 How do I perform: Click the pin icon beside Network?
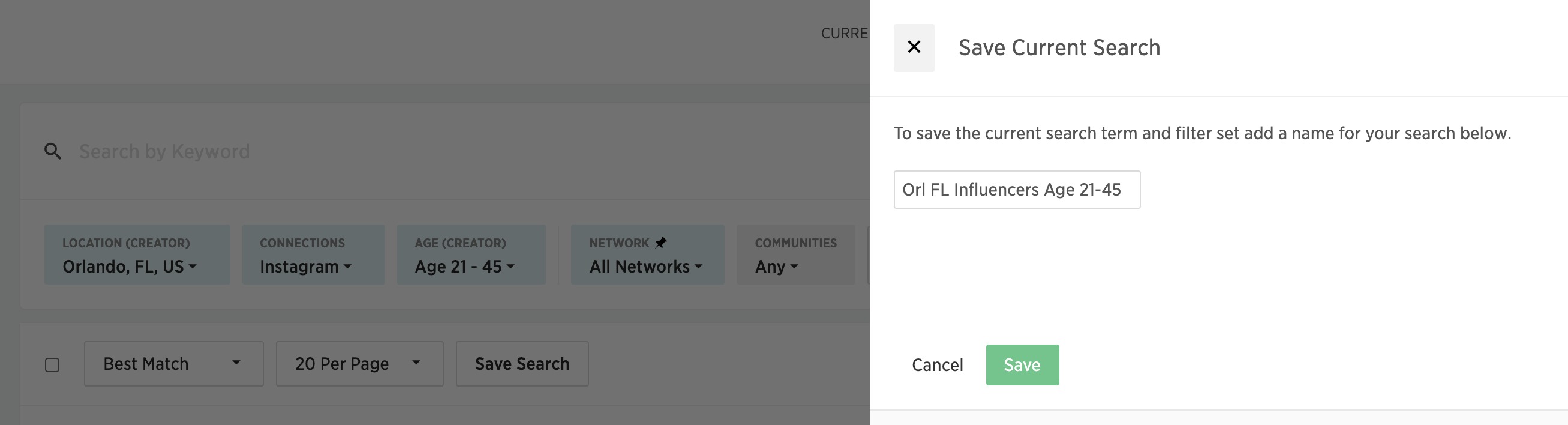pyautogui.click(x=660, y=243)
